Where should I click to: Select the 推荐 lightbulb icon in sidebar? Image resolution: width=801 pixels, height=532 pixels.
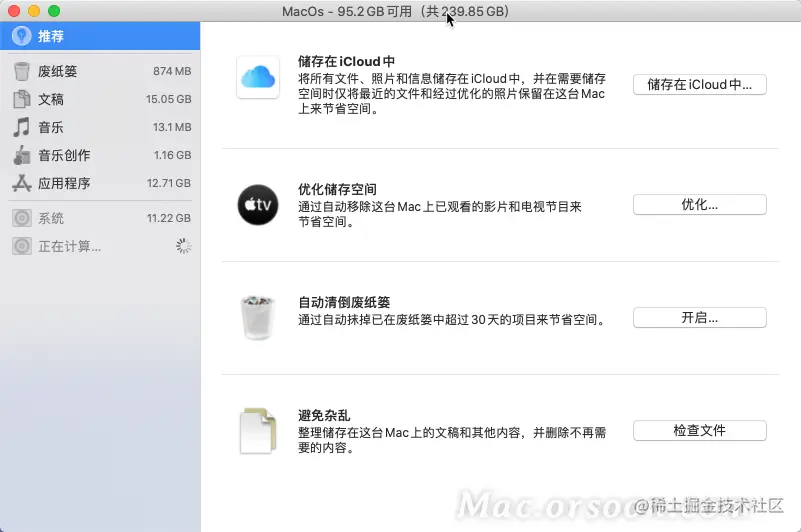click(21, 36)
